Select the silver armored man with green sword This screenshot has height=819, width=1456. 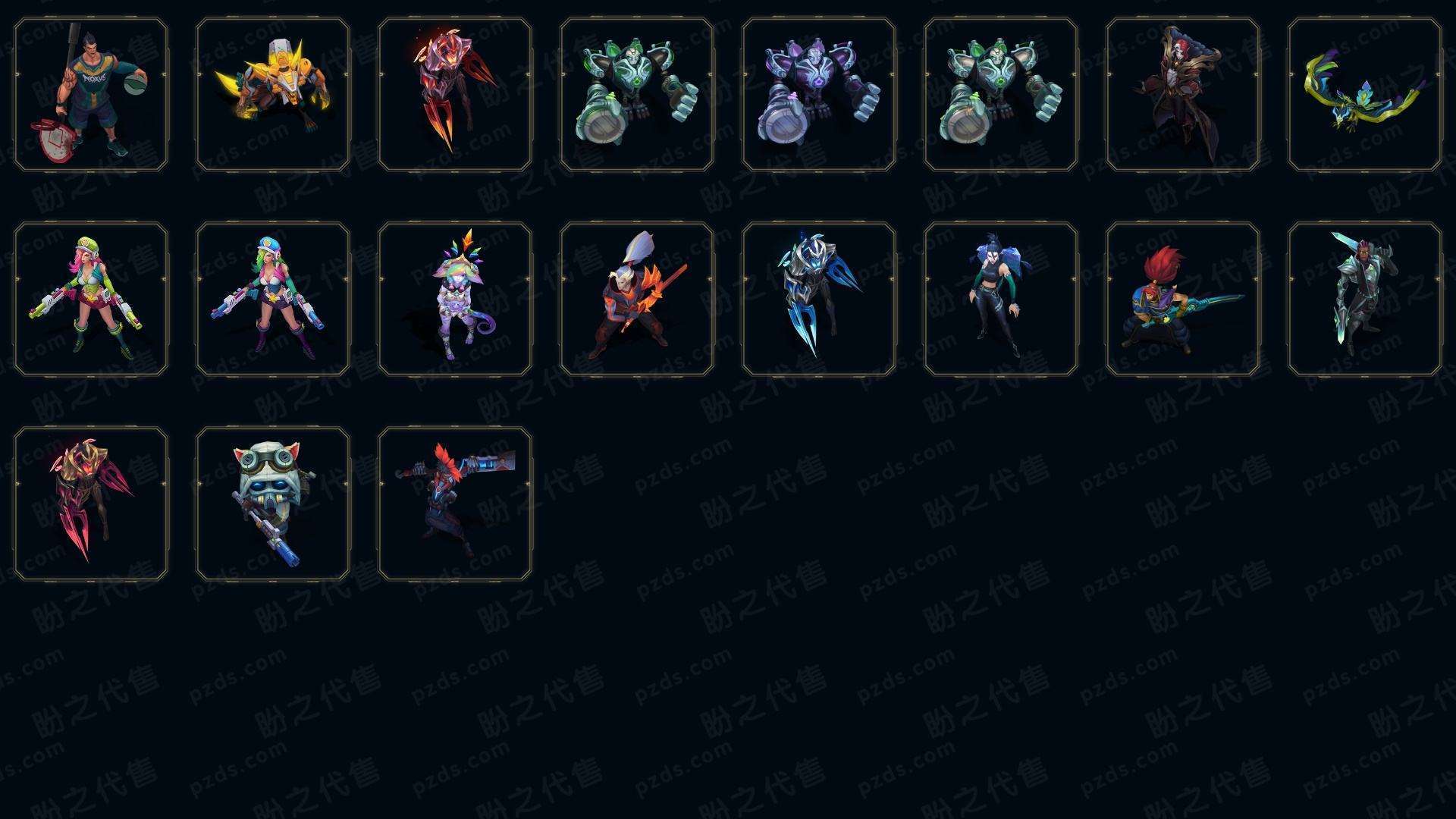[x=1365, y=299]
